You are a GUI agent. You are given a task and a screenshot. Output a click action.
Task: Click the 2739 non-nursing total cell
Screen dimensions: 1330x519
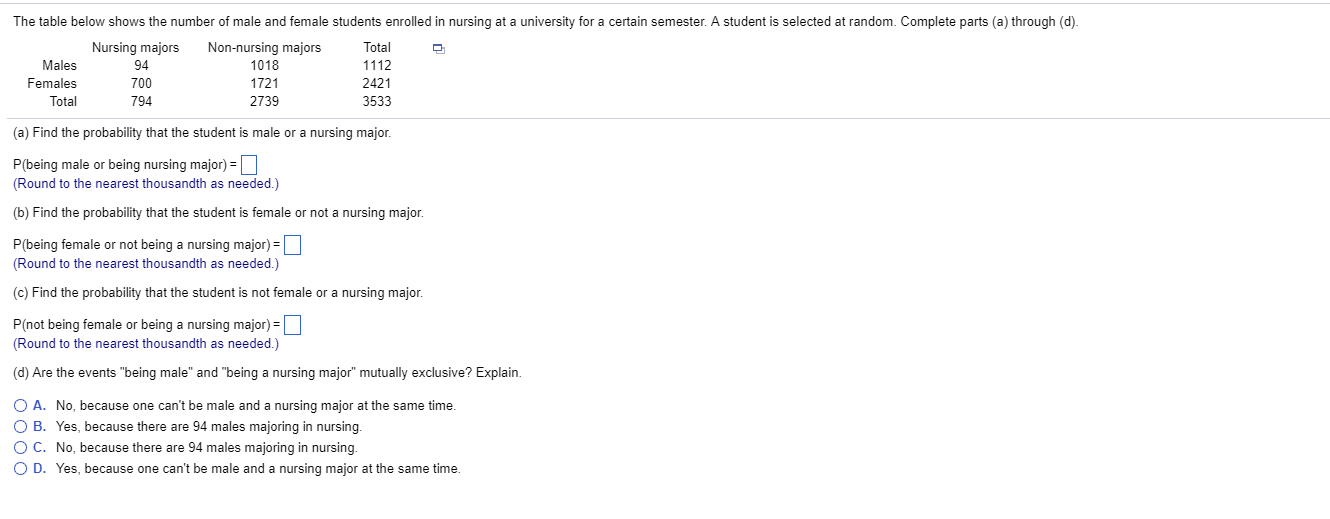tap(264, 102)
